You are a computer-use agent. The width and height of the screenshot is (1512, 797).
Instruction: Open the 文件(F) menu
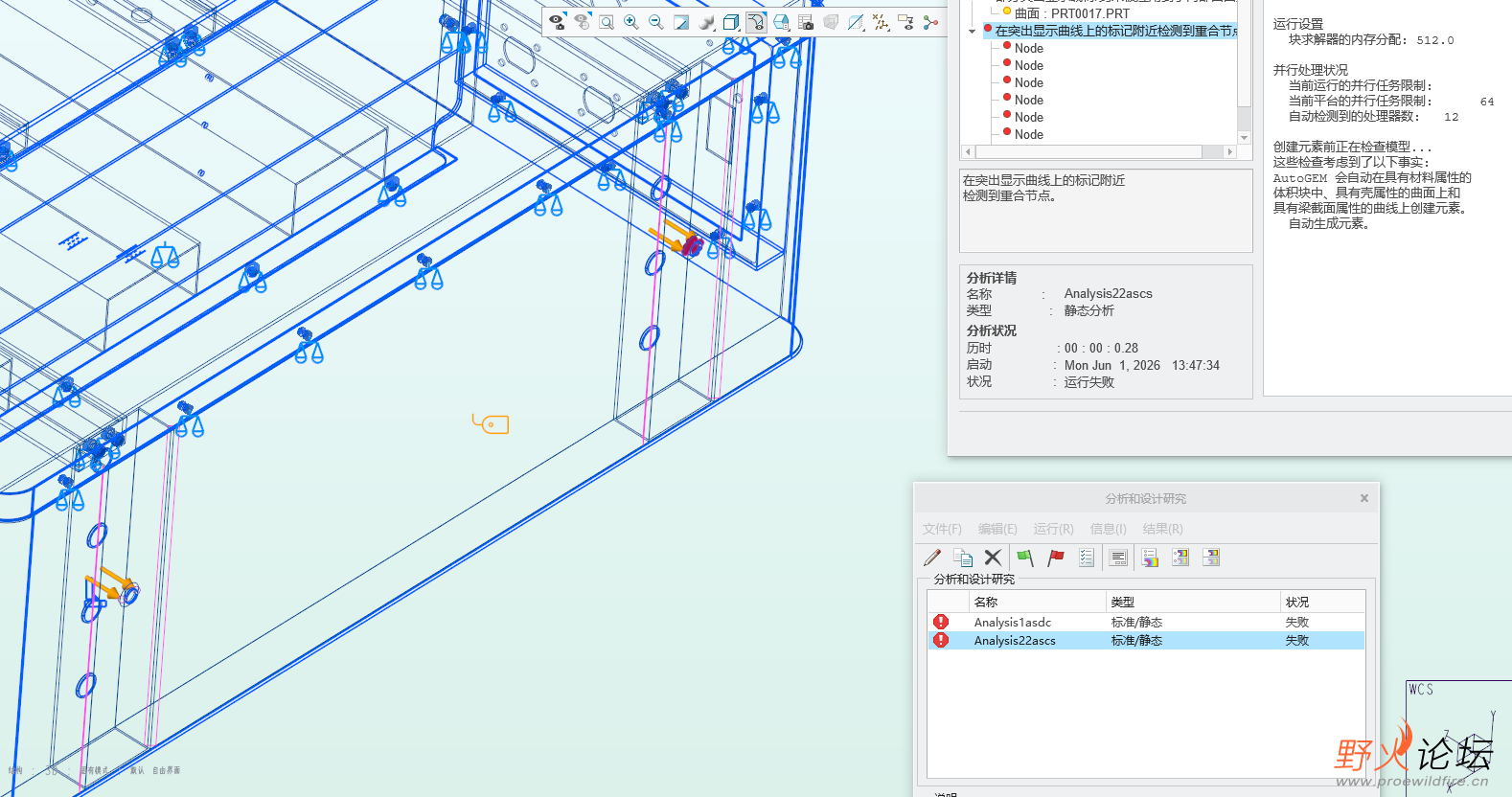coord(942,529)
